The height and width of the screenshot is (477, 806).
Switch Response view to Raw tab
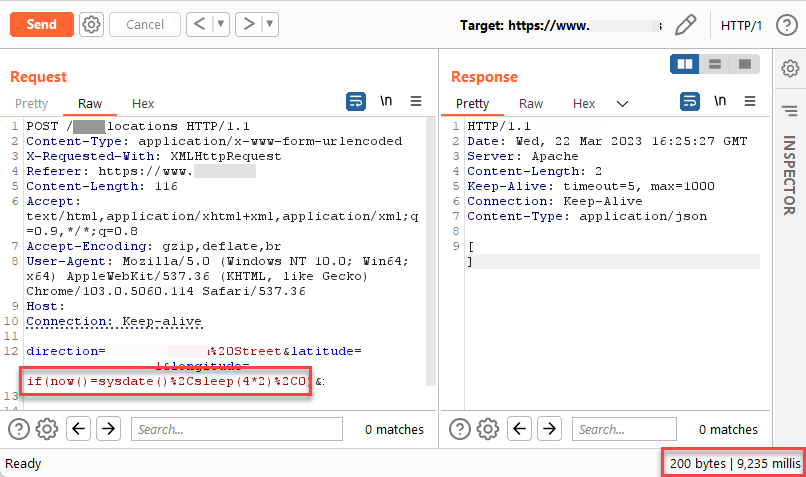click(x=531, y=104)
